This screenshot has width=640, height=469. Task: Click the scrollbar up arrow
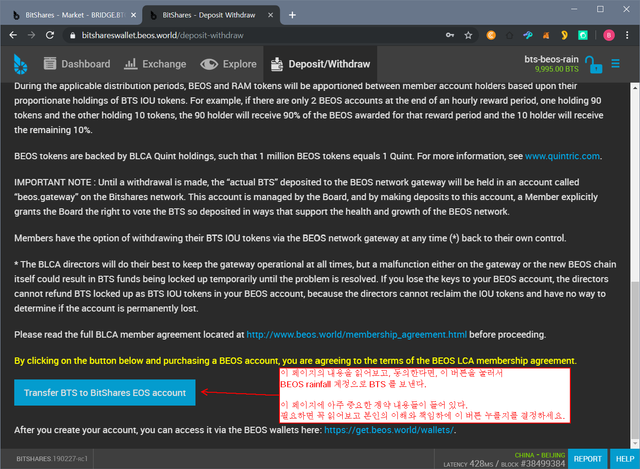(635, 87)
